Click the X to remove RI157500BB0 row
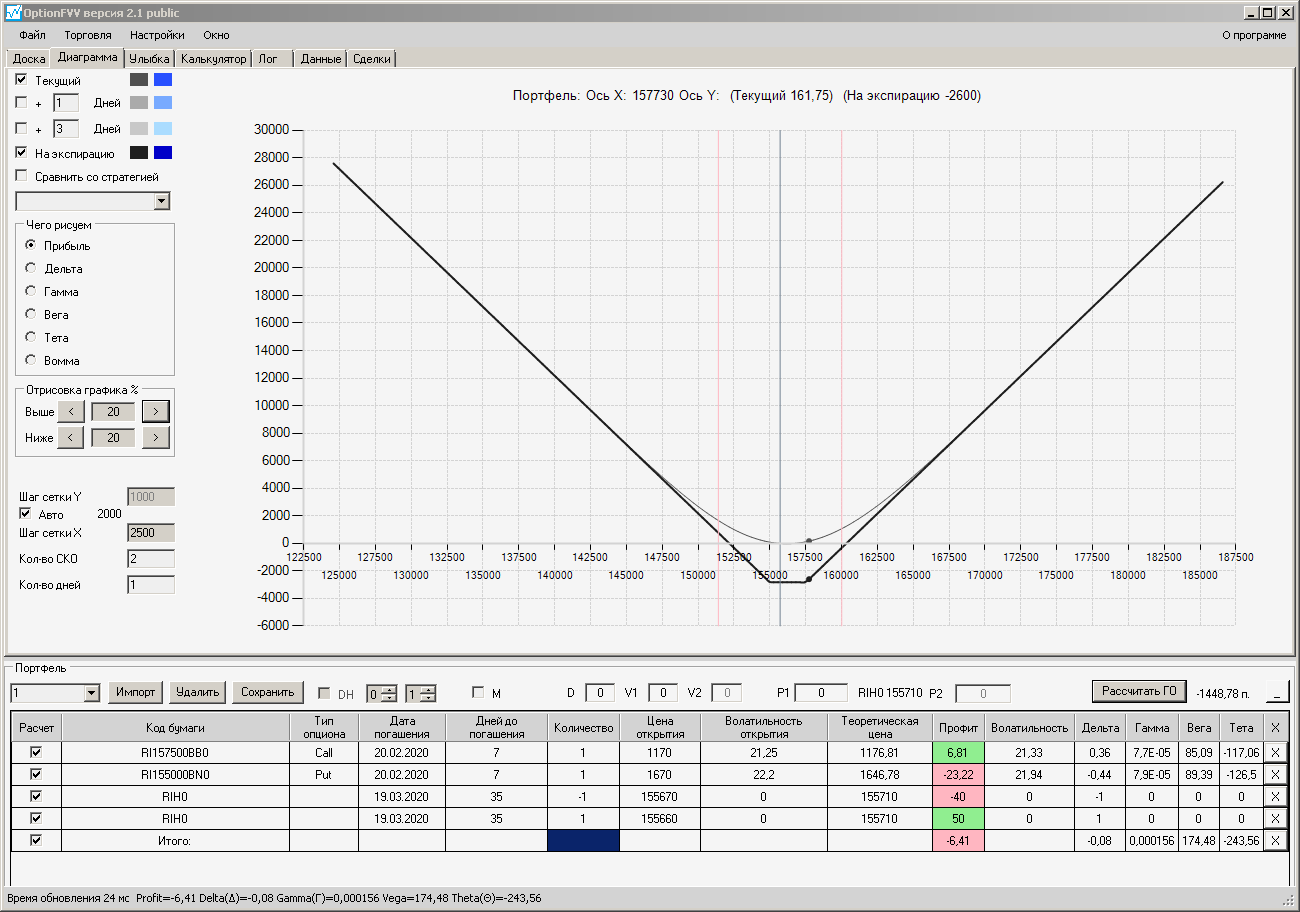Image resolution: width=1300 pixels, height=912 pixels. [1275, 753]
